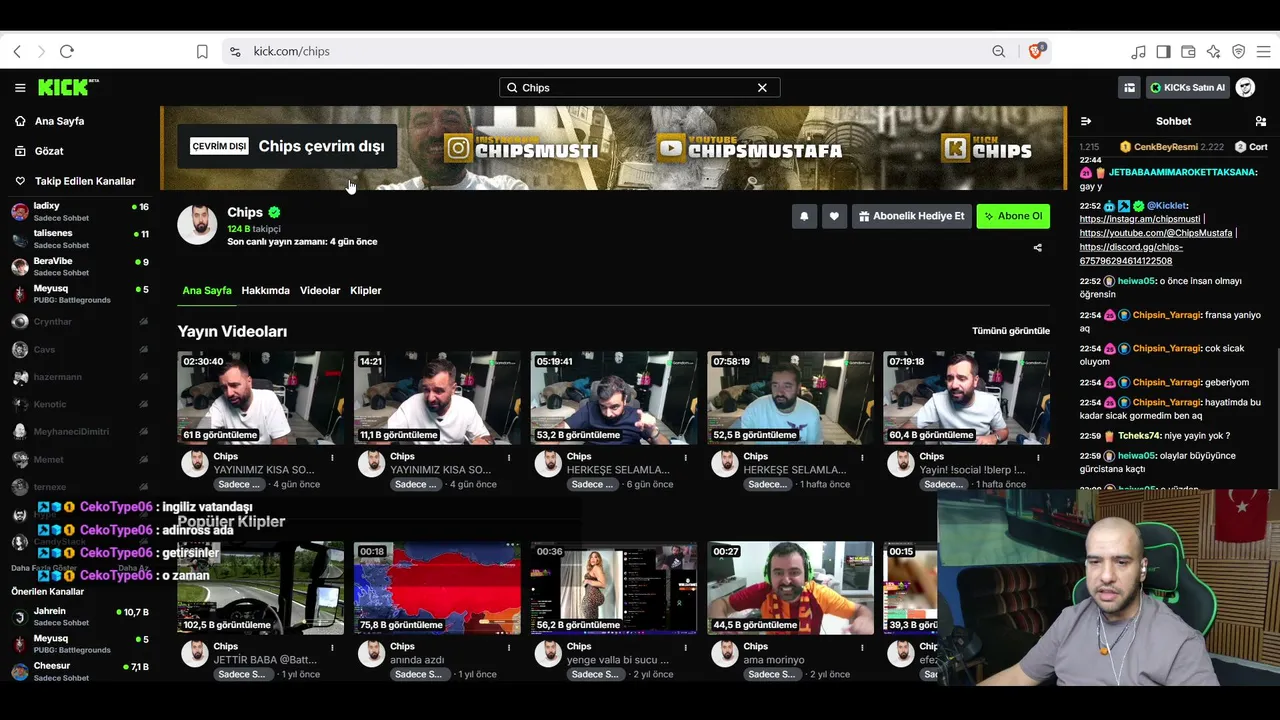1280x720 pixels.
Task: Click the zoom magnifier icon in address bar
Action: tap(998, 51)
